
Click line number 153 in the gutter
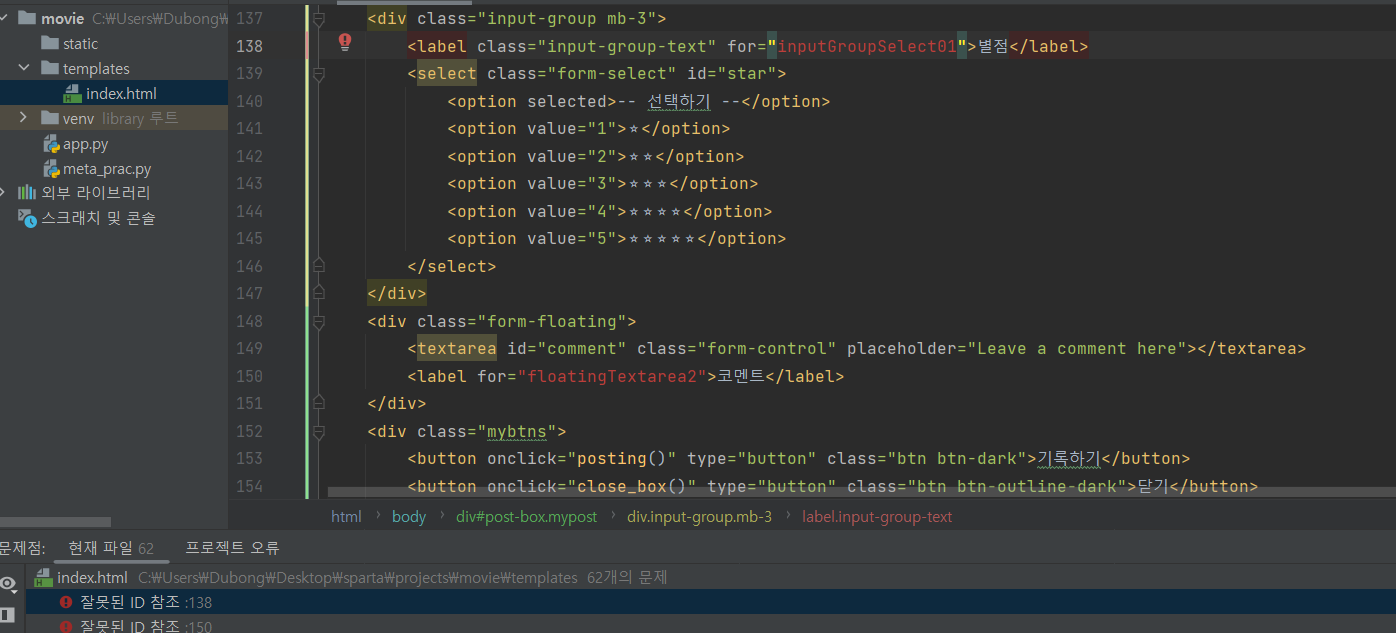tap(248, 458)
